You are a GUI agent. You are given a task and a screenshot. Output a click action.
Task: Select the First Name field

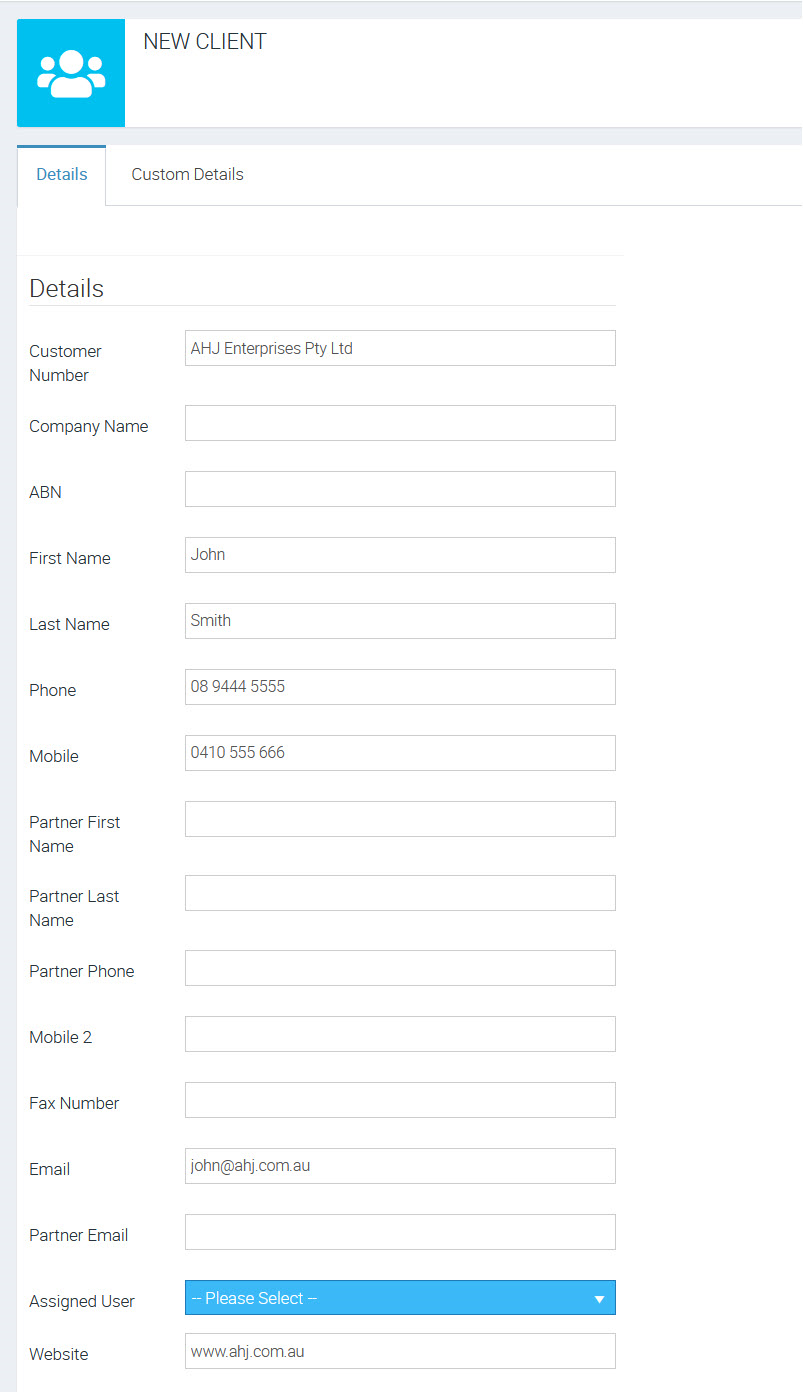click(400, 555)
